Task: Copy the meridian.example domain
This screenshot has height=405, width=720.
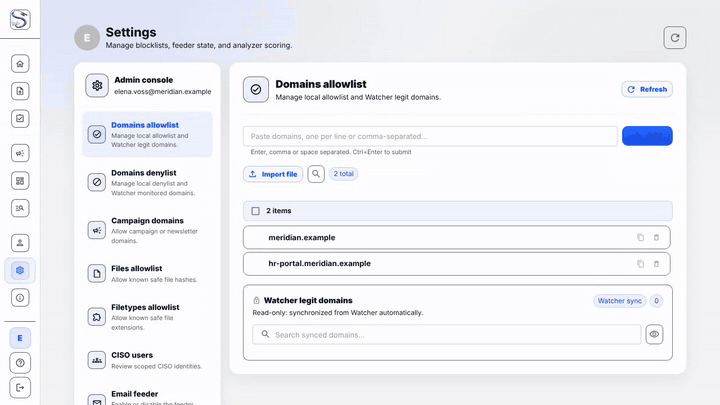Action: pyautogui.click(x=640, y=237)
